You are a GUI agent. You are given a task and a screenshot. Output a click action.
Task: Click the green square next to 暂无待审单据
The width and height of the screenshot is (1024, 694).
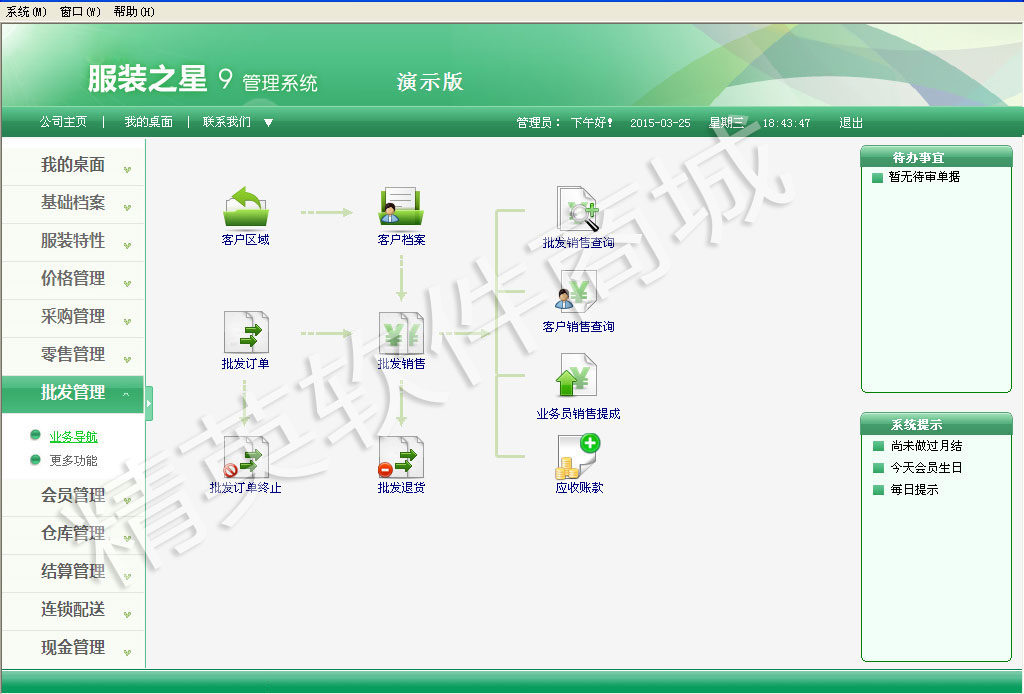coord(878,178)
